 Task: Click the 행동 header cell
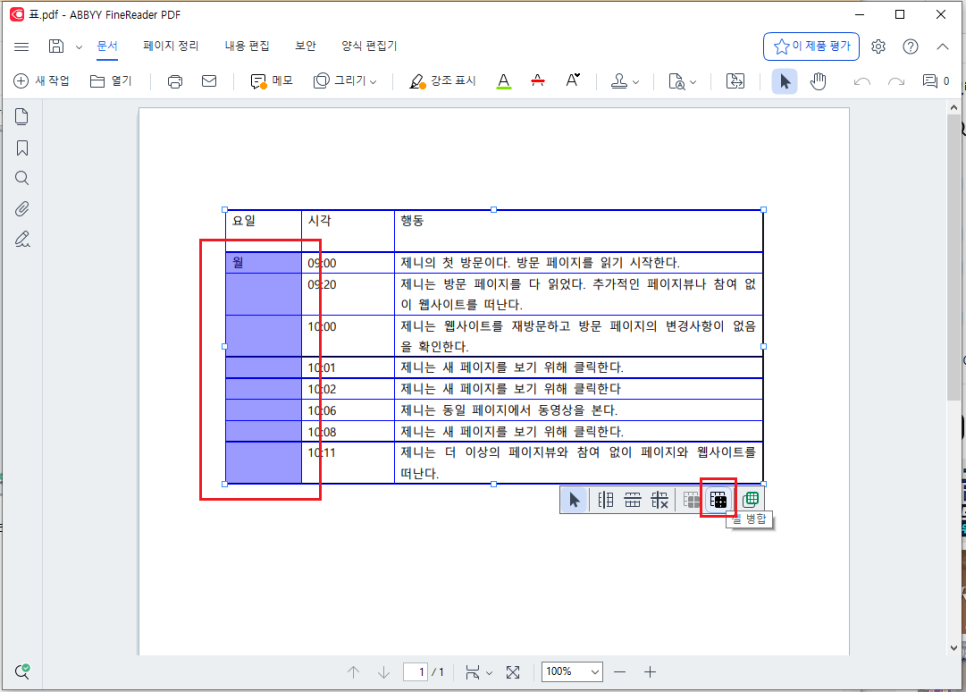578,230
